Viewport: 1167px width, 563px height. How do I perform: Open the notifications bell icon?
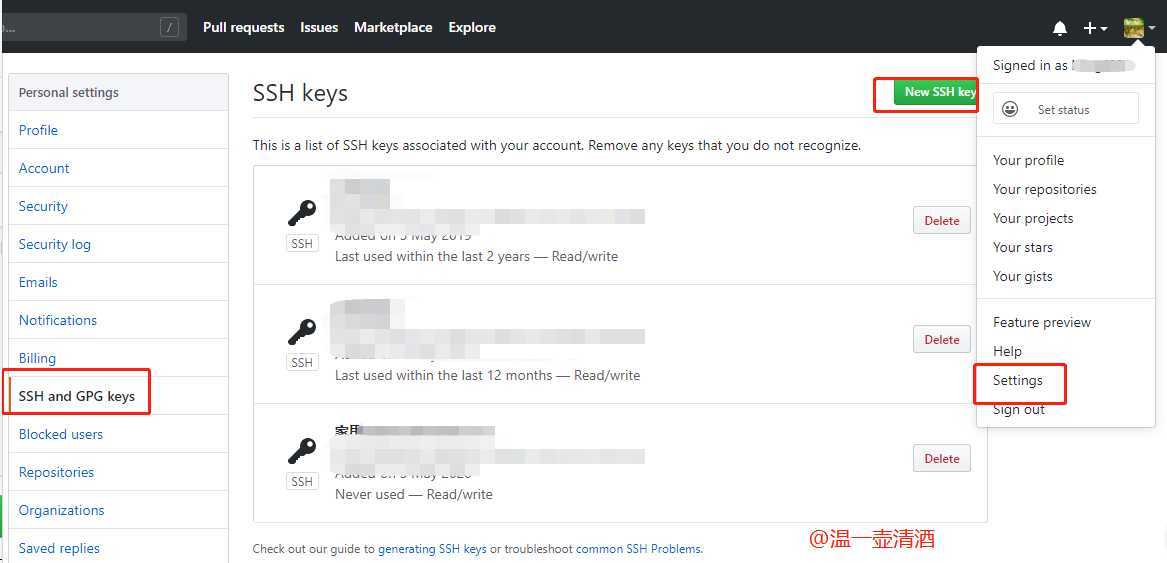pyautogui.click(x=1060, y=28)
